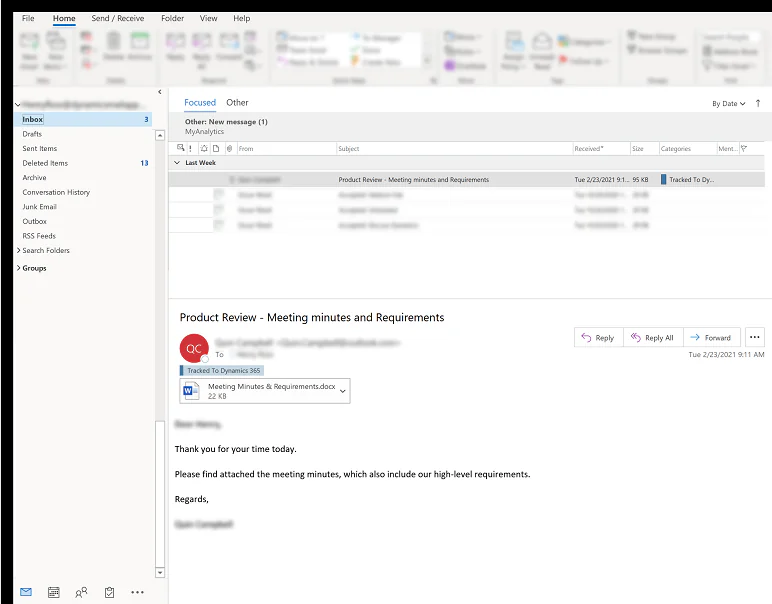Click the folder pane scroll down arrow
The width and height of the screenshot is (772, 604).
click(160, 572)
